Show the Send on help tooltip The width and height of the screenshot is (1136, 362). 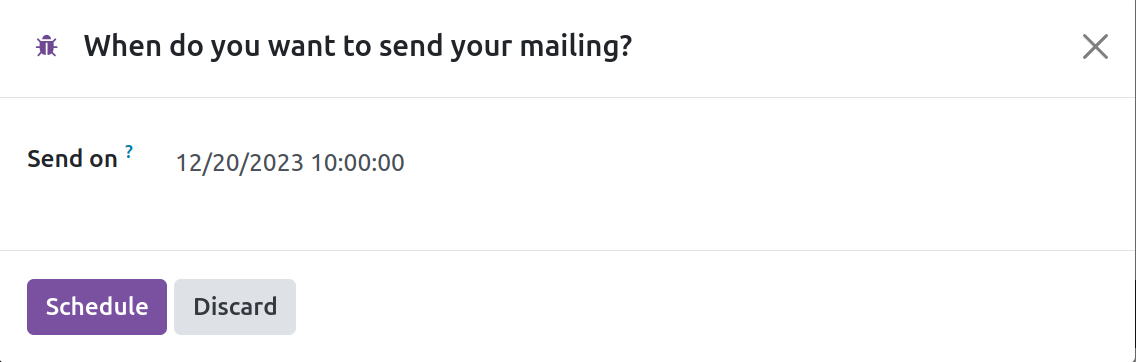[128, 151]
